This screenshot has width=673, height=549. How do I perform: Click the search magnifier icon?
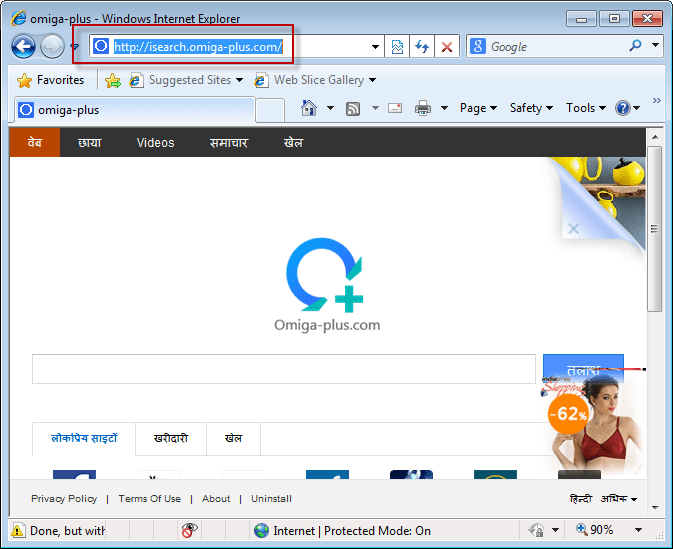635,45
